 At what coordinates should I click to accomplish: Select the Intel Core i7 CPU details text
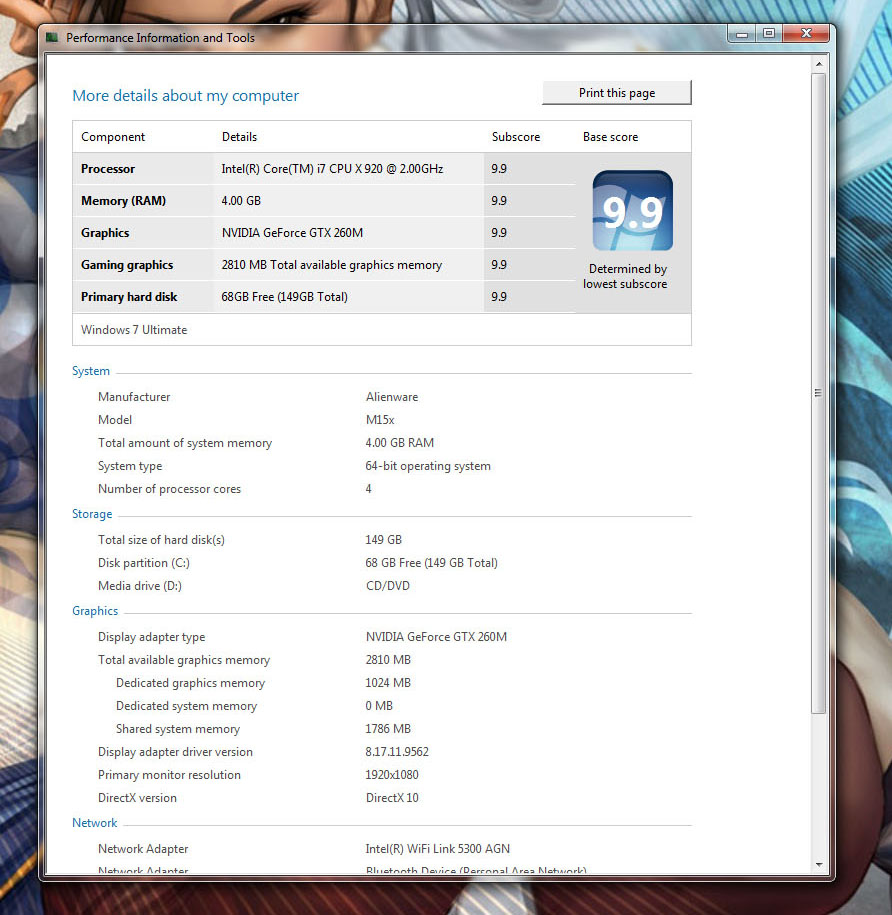[x=332, y=169]
